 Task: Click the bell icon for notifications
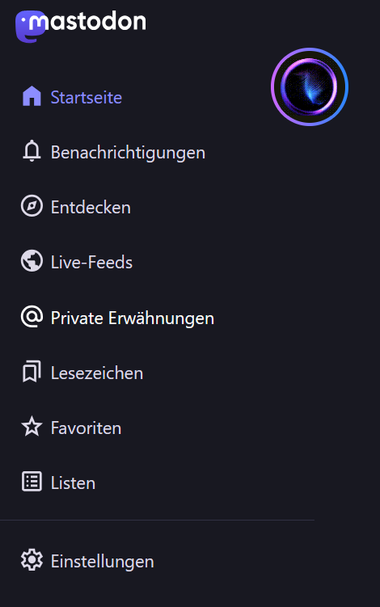click(x=32, y=151)
